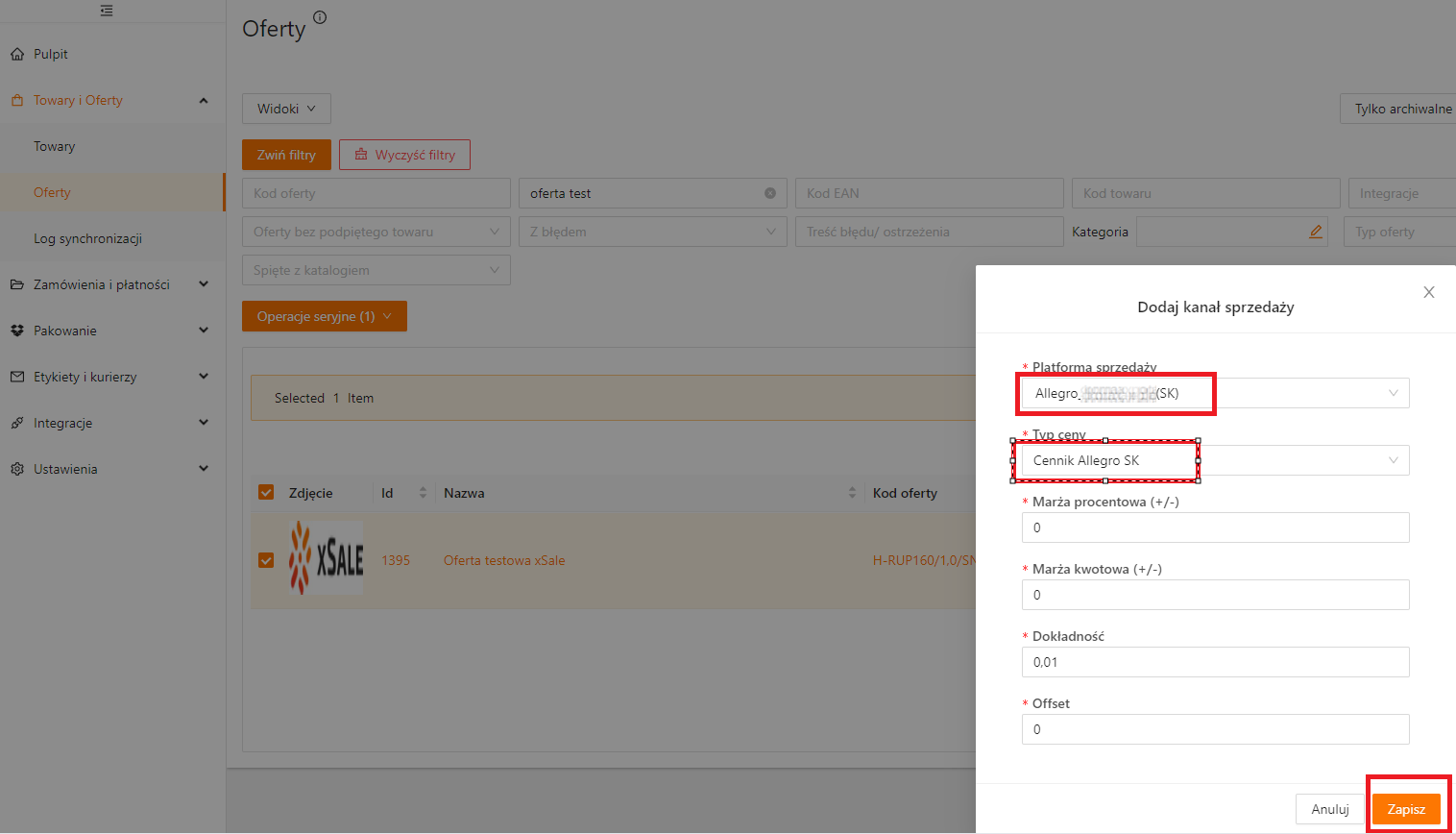Viewport: 1456px width, 834px height.
Task: Collapse the sidebar menu icon
Action: (x=107, y=11)
